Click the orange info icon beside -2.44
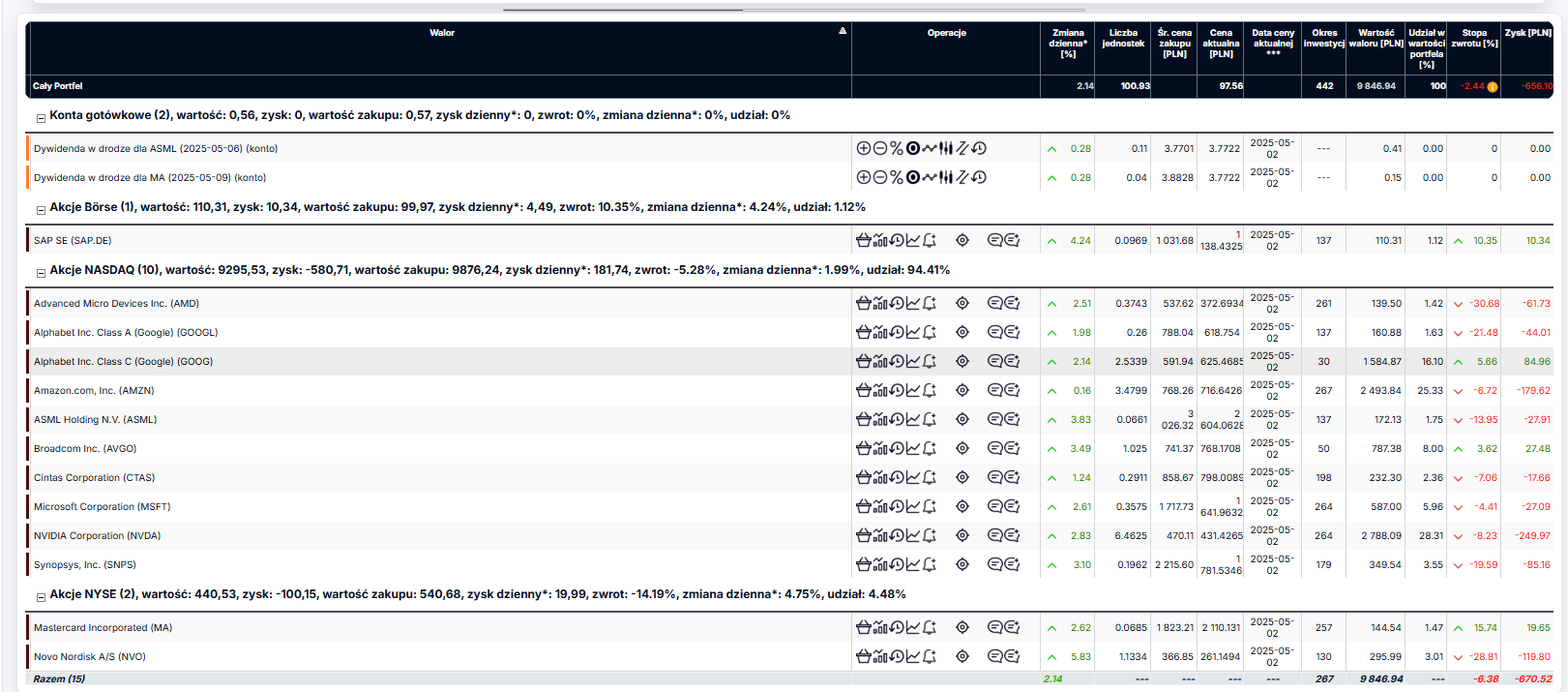This screenshot has width=1568, height=692. 1493,87
